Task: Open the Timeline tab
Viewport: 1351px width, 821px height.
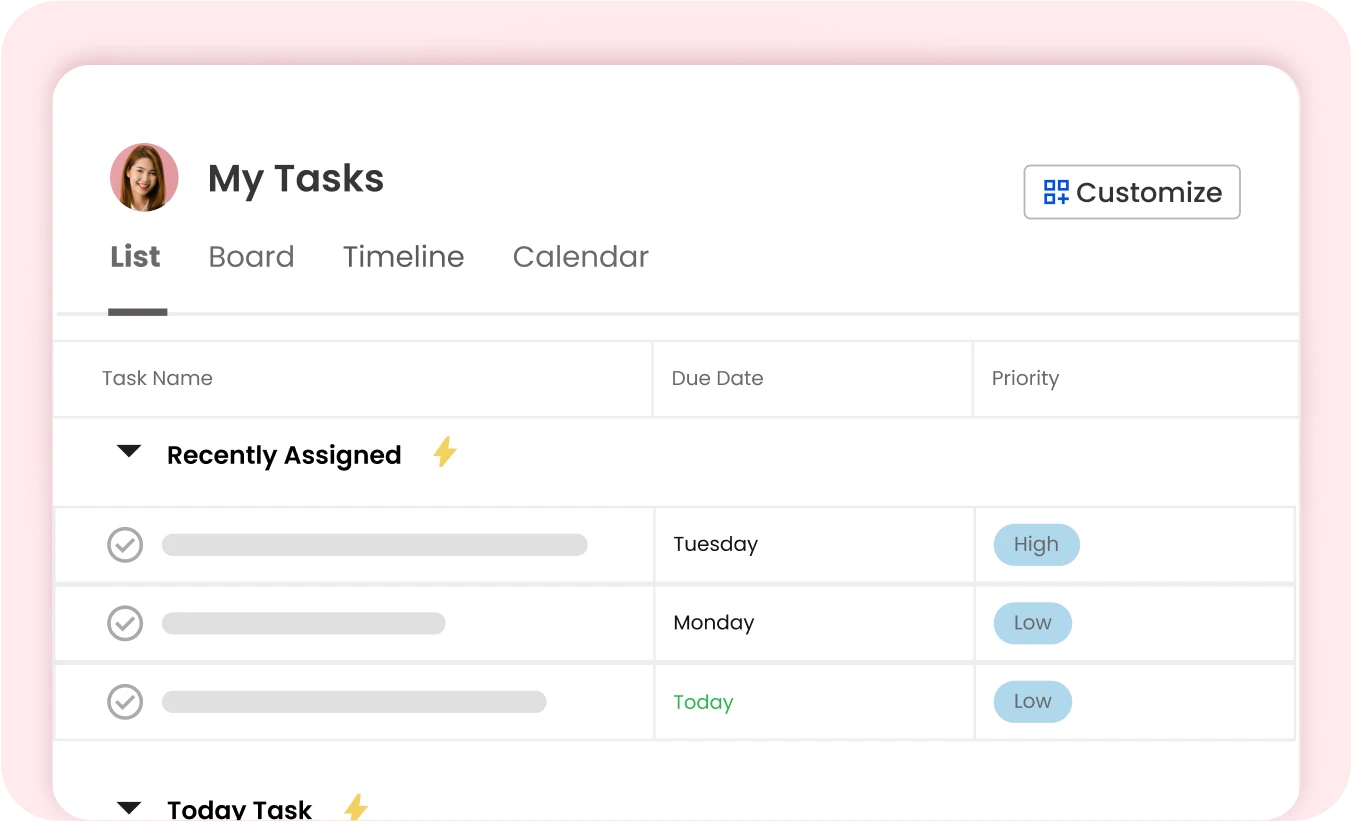Action: click(x=403, y=257)
